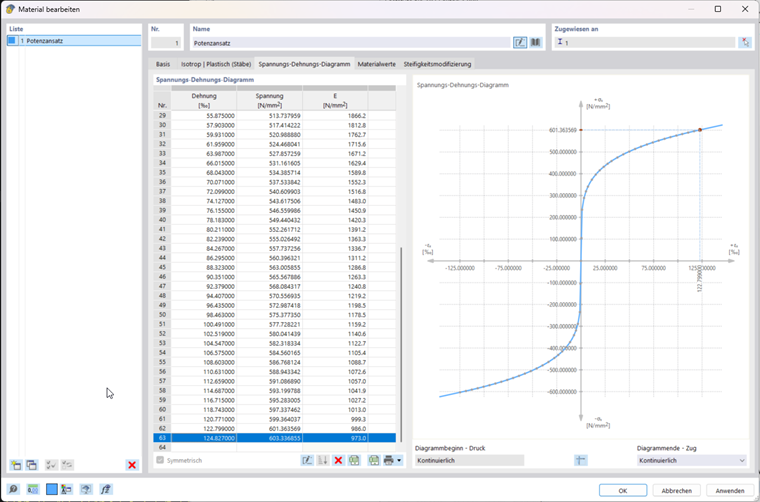This screenshot has width=760, height=502.
Task: Switch to the Basis tab
Action: (163, 64)
